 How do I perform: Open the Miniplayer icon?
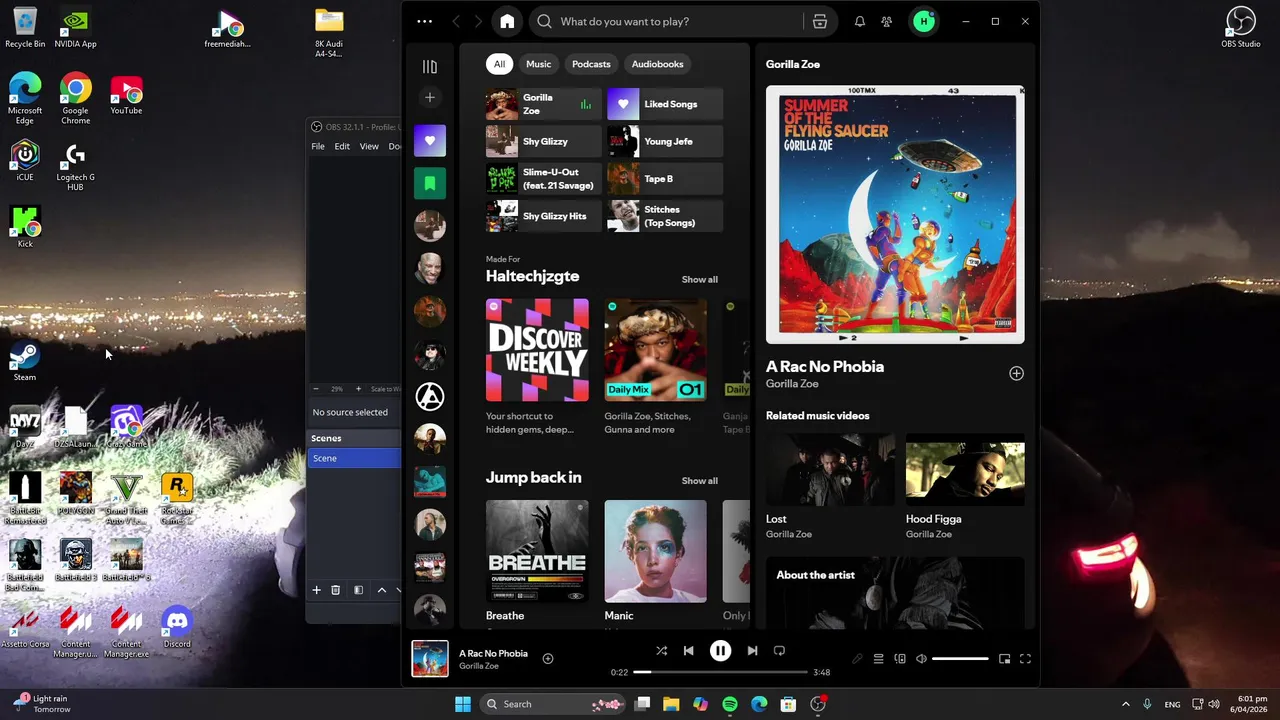pos(1004,659)
